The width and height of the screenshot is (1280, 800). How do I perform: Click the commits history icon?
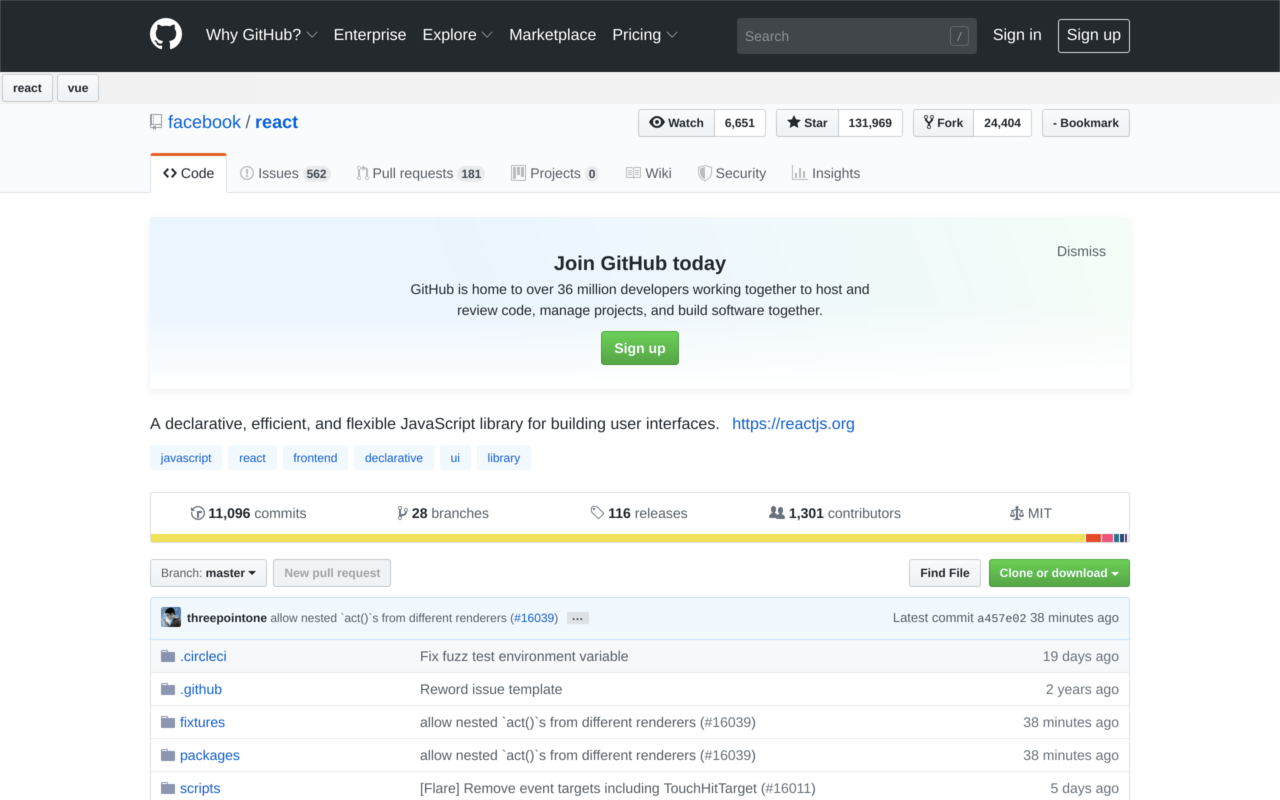click(x=198, y=512)
